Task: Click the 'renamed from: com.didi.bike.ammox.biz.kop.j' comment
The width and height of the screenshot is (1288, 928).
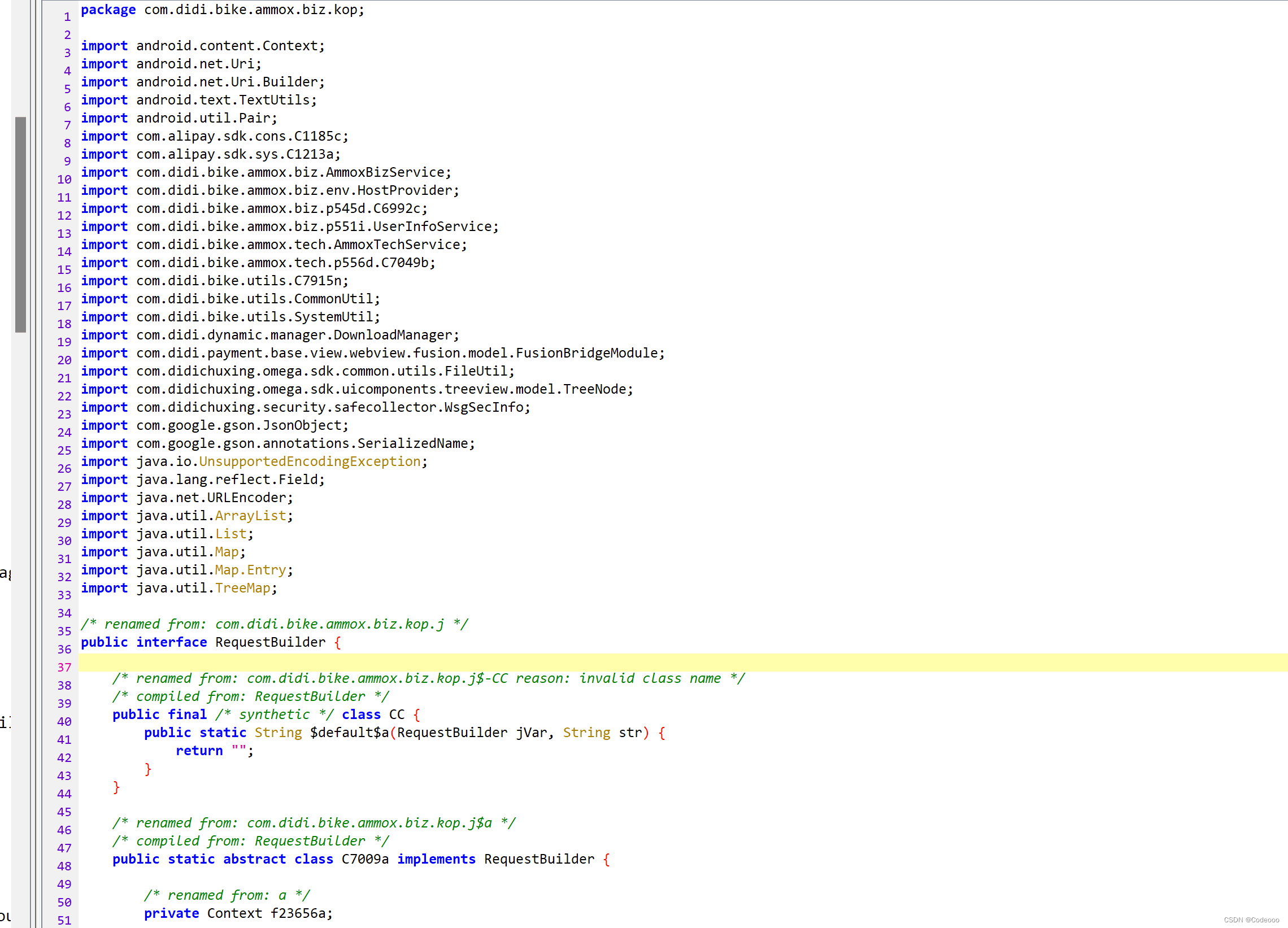Action: pos(275,624)
